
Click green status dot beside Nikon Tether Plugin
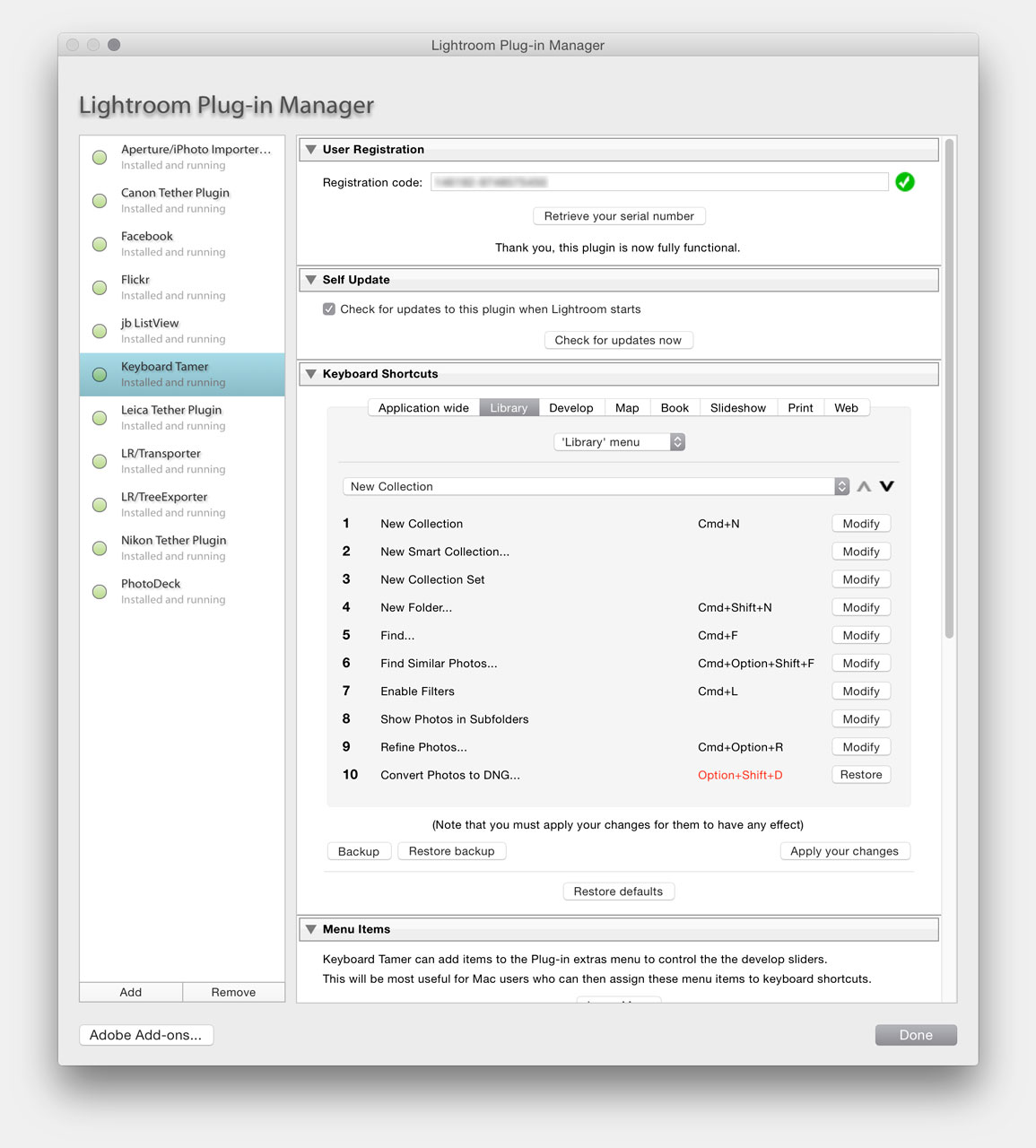pos(100,548)
